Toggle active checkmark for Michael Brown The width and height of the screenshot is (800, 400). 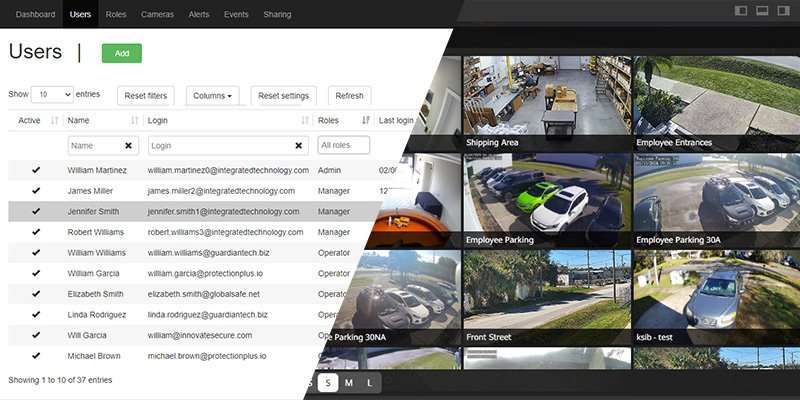36,356
